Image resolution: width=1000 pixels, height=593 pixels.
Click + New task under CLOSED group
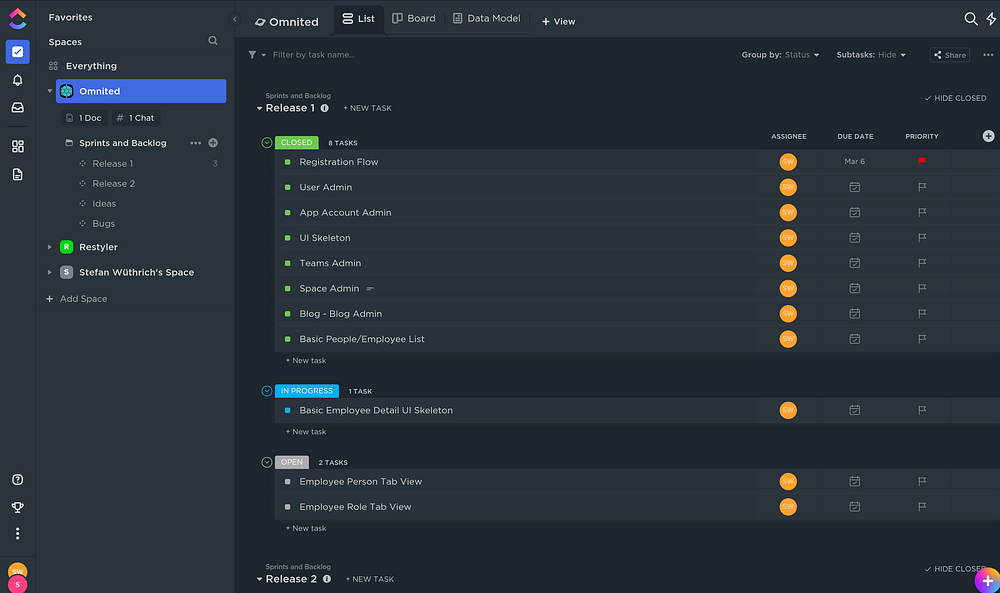[305, 360]
